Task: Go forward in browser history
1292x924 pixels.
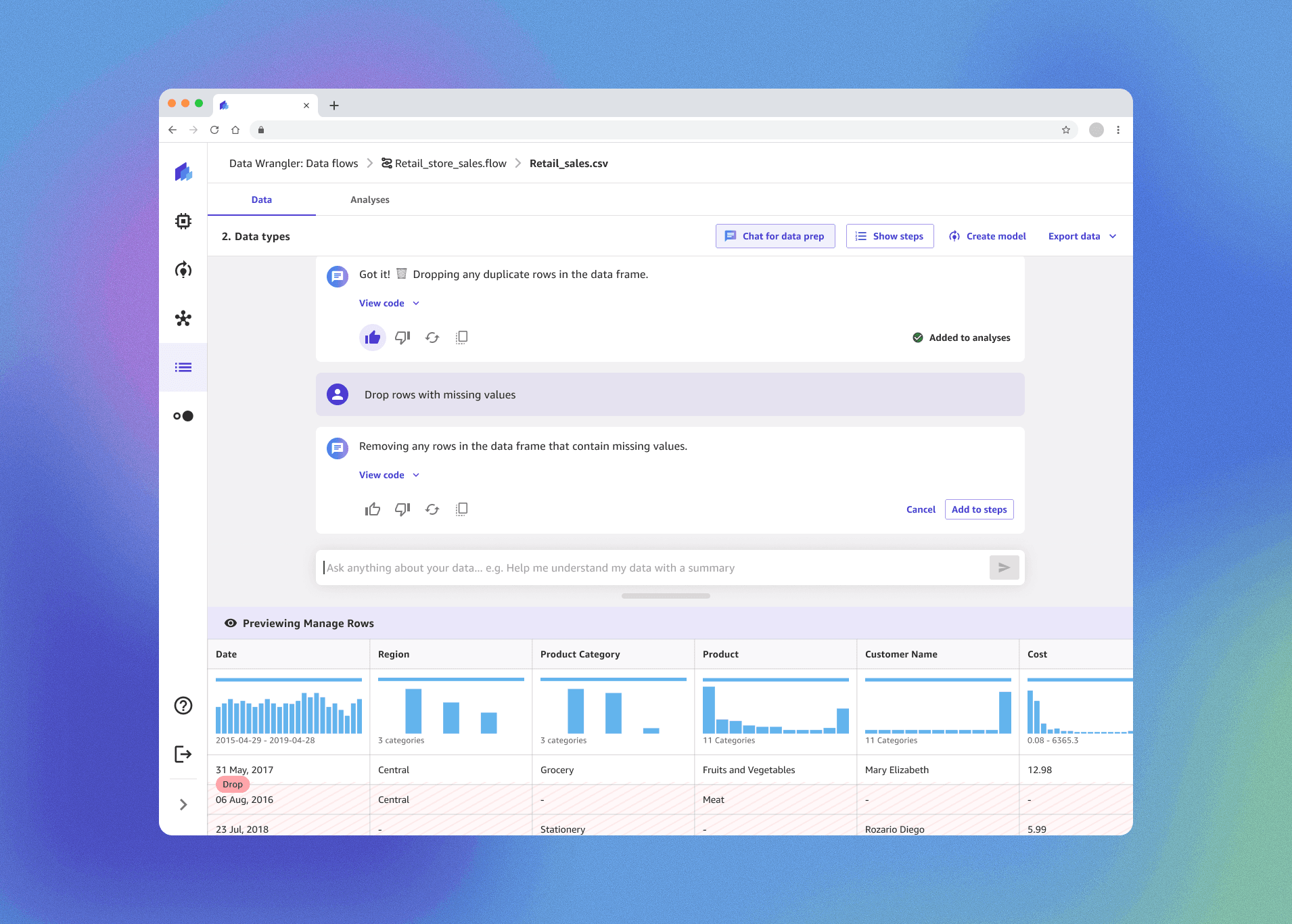Action: (x=193, y=130)
